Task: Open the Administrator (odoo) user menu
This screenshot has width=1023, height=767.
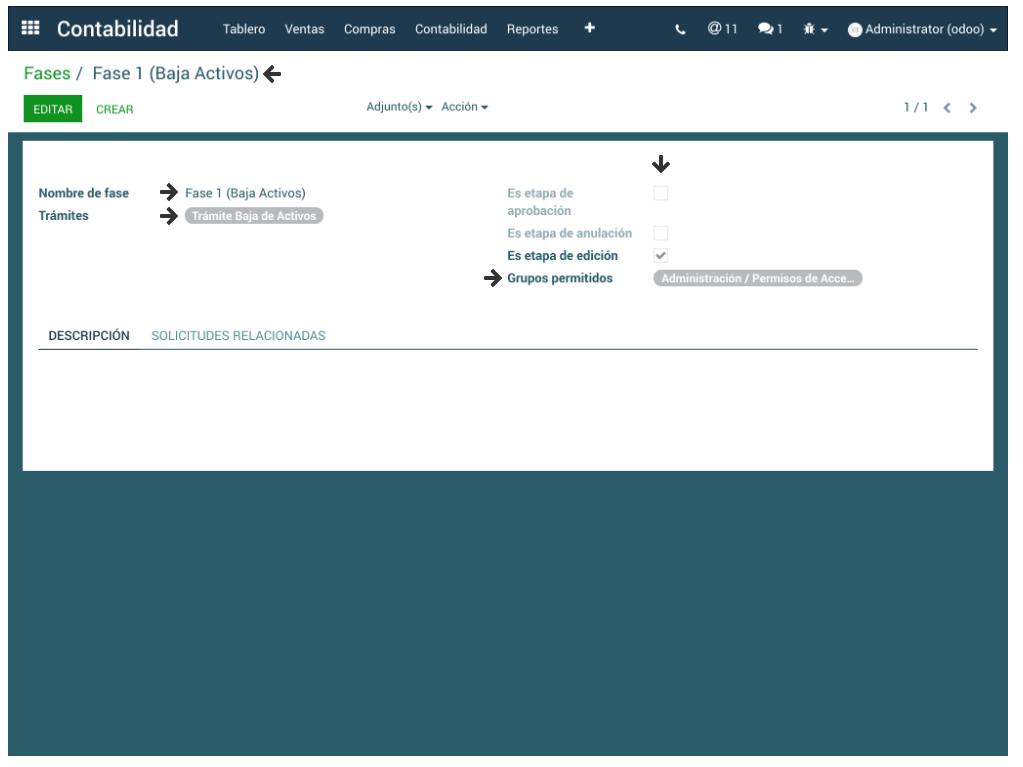Action: pos(922,30)
